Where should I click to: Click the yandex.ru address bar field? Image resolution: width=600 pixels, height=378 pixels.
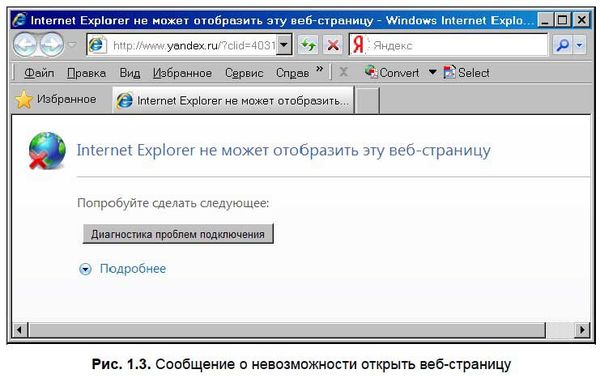(x=189, y=45)
